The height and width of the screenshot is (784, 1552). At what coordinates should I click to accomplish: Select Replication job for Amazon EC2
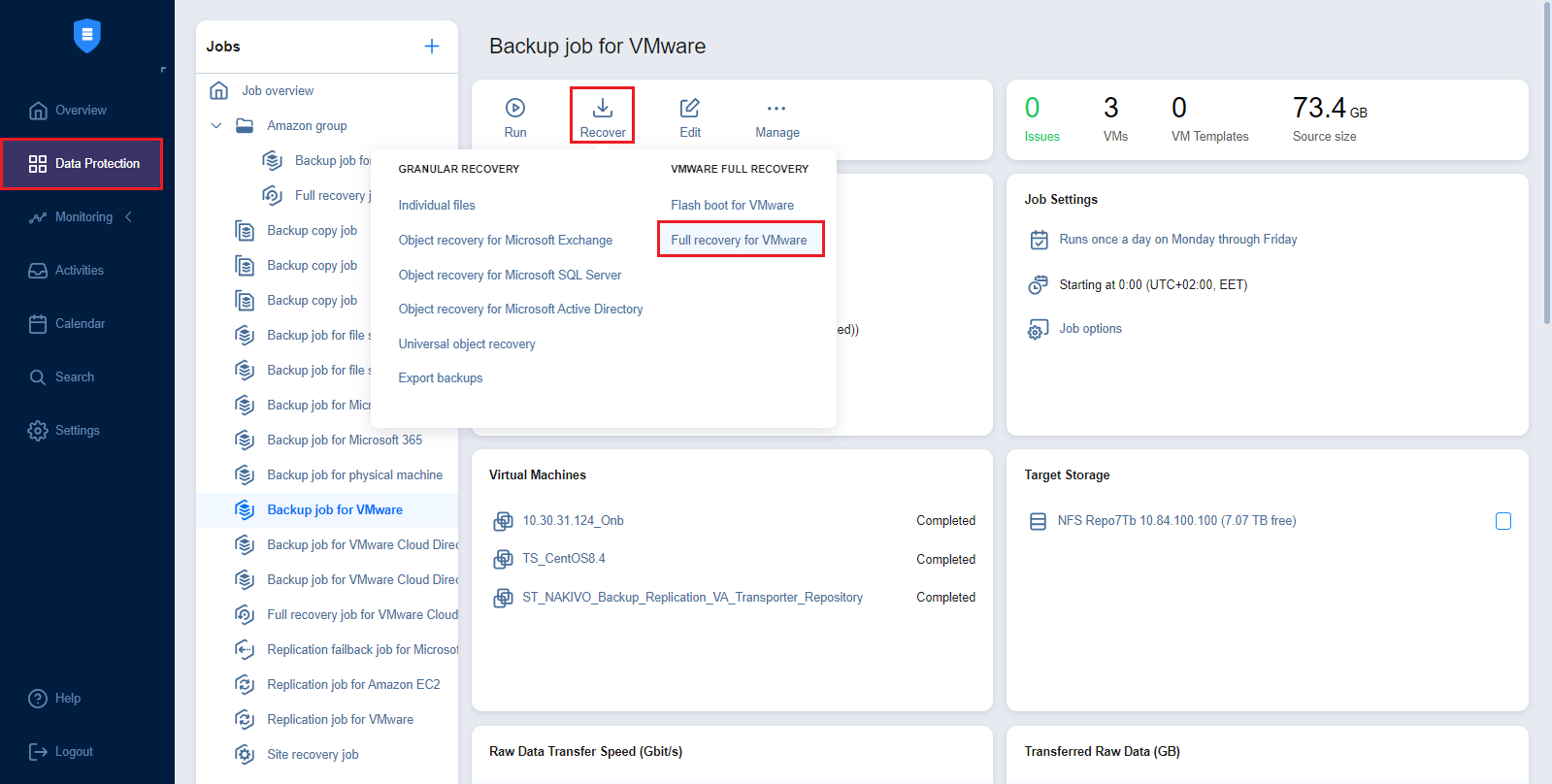[x=353, y=685]
